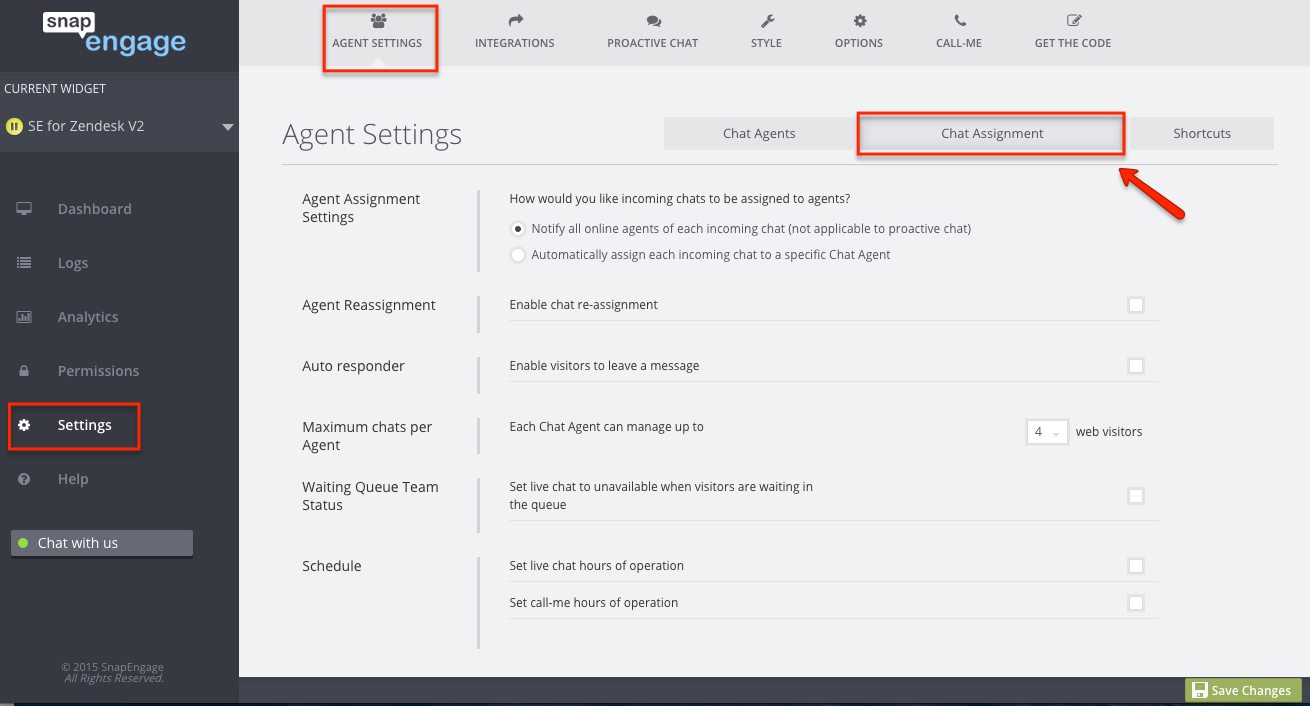The height and width of the screenshot is (706, 1310).
Task: Start a conversation via Chat with us
Action: click(x=101, y=543)
